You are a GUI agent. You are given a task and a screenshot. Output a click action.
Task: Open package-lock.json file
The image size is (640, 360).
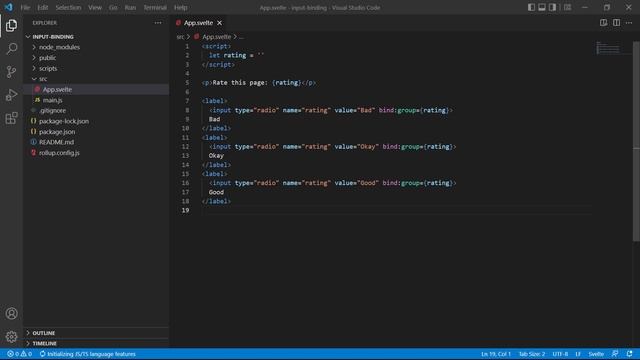point(96,121)
